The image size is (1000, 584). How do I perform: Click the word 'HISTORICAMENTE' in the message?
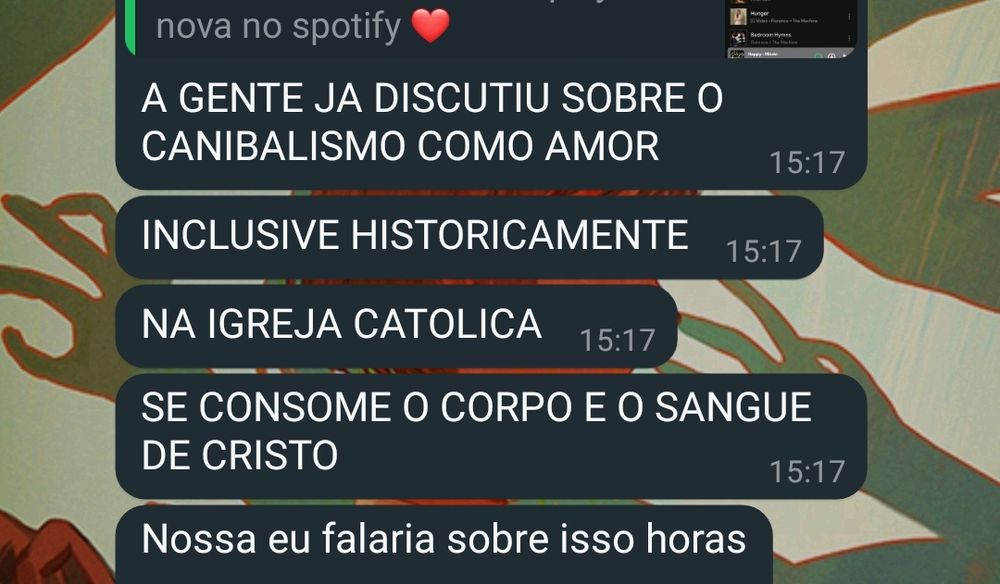[519, 235]
